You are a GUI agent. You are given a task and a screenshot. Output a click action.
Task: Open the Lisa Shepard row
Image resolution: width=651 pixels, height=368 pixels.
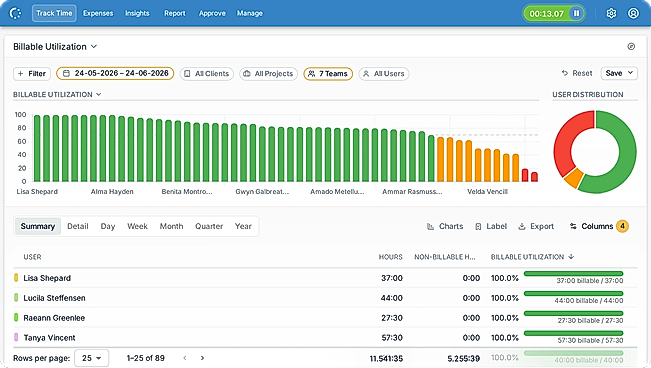click(325, 278)
